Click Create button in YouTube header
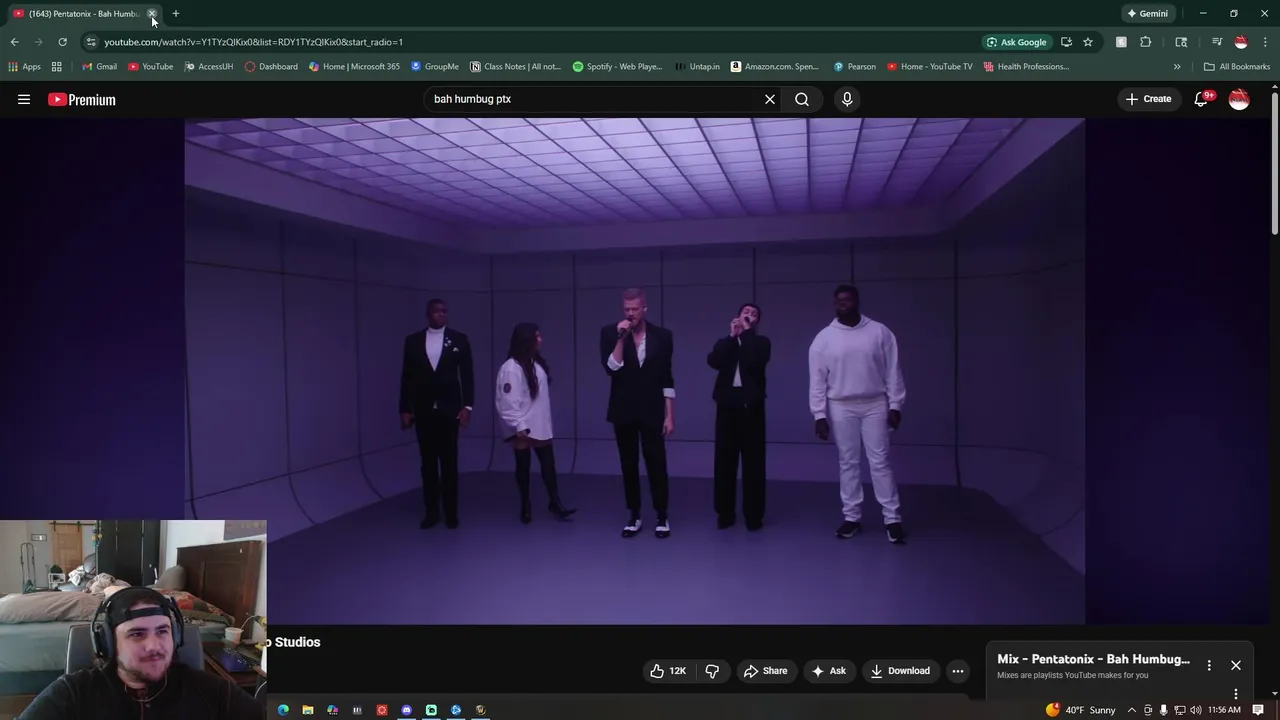Image resolution: width=1280 pixels, height=720 pixels. (x=1148, y=99)
